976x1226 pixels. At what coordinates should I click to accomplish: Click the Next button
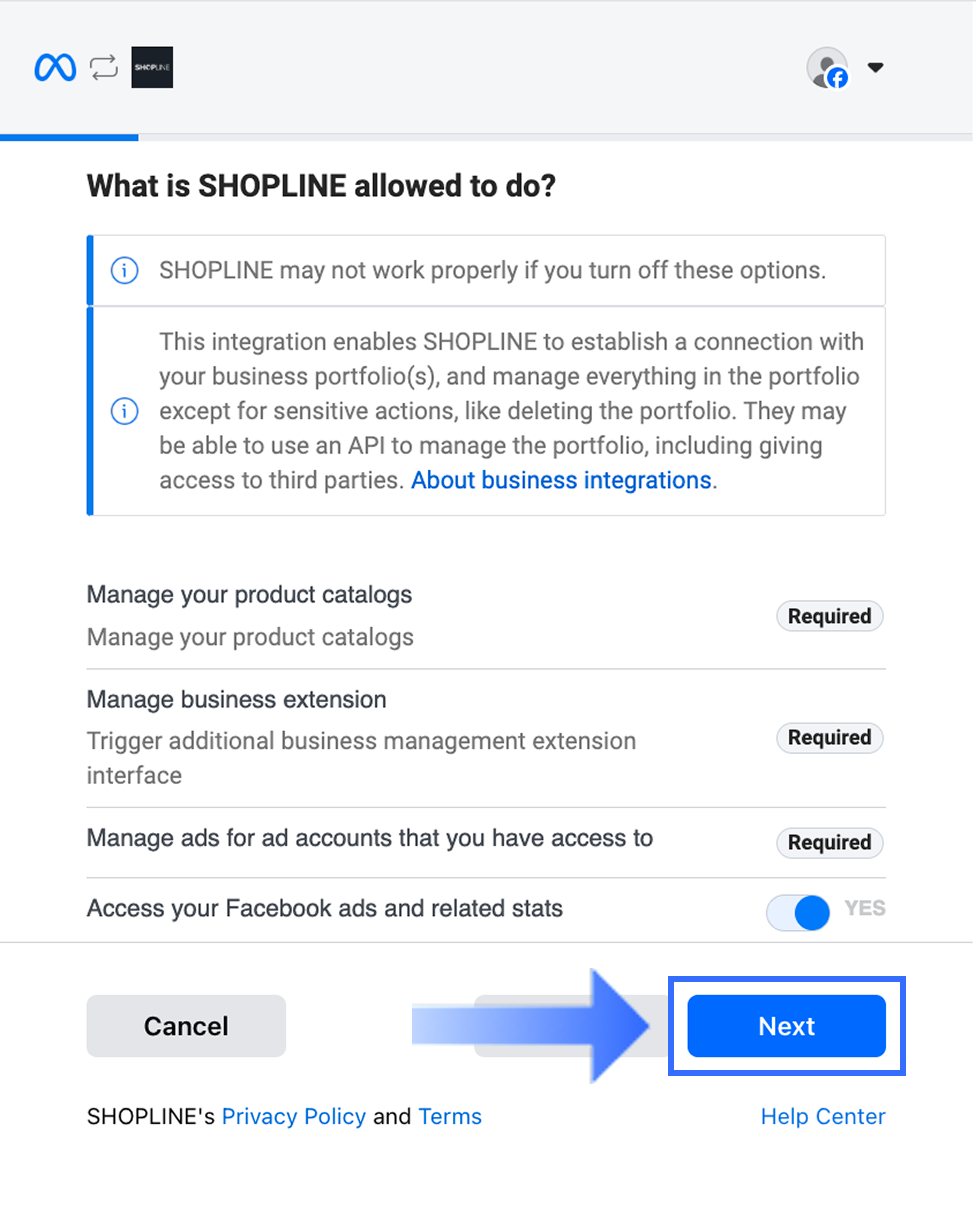click(786, 1026)
